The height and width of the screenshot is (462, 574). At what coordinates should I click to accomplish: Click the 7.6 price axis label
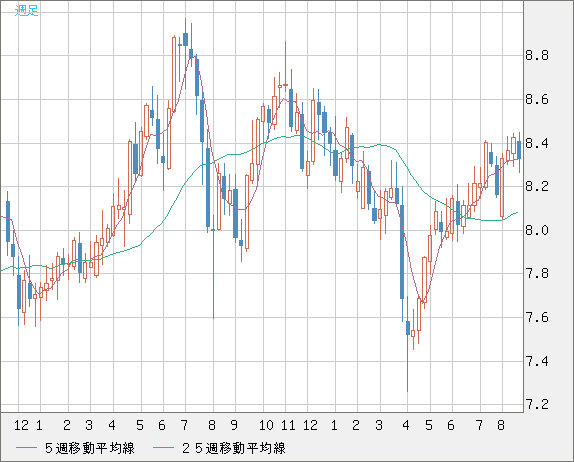(537, 317)
